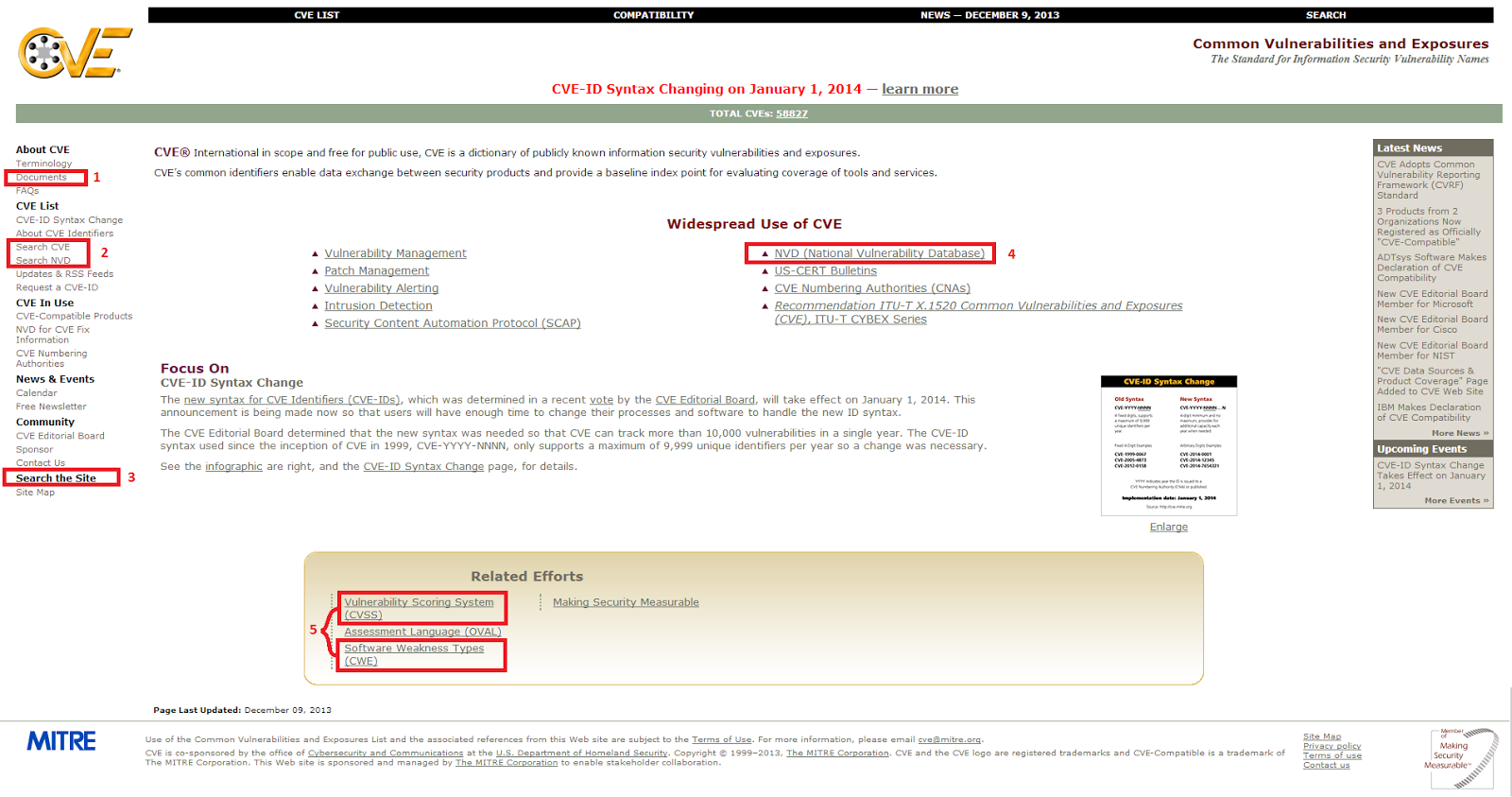Open CVE Numbering Authorities (CNAs) link

click(872, 288)
